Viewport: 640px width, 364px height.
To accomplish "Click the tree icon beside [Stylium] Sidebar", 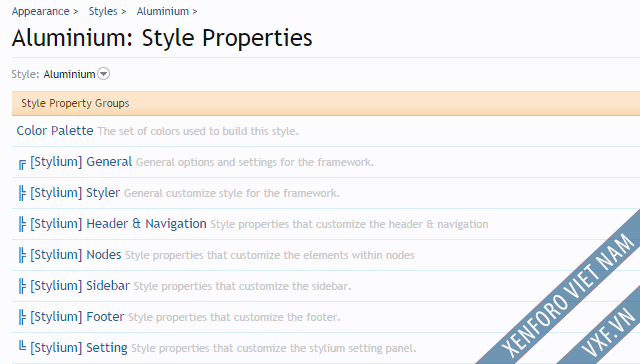I will [22, 286].
